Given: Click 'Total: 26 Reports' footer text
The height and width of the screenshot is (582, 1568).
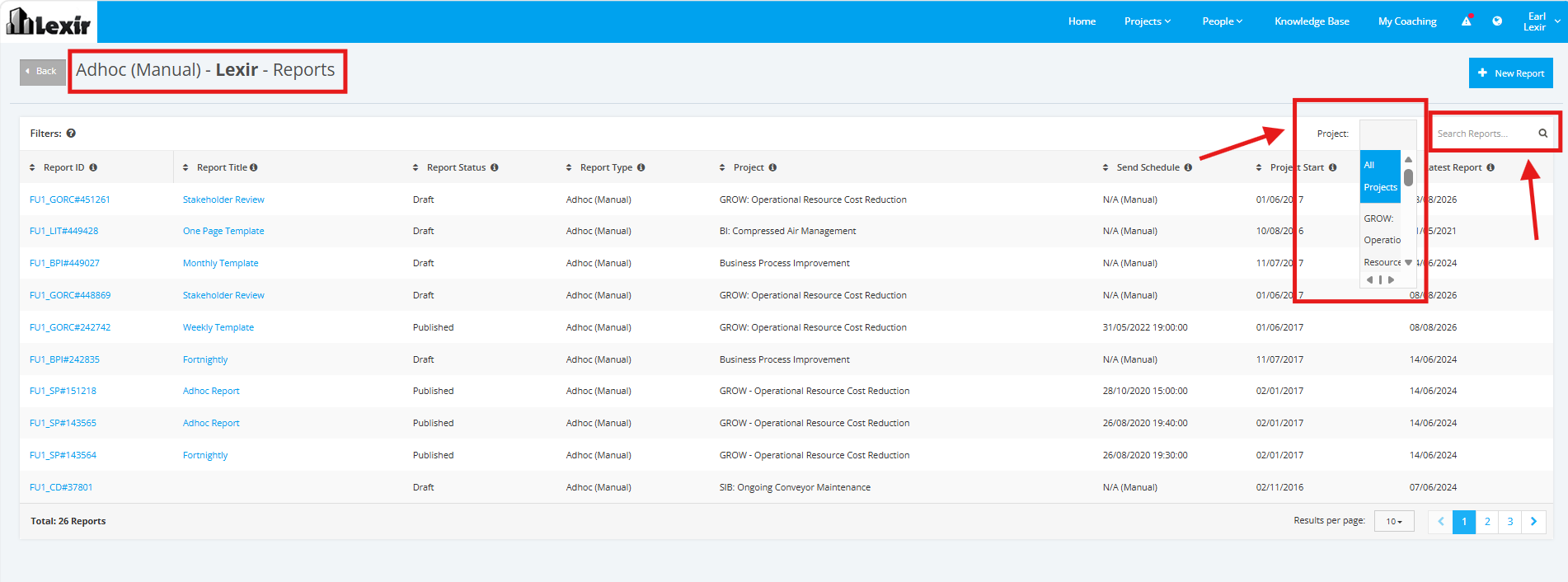Looking at the screenshot, I should tap(68, 521).
